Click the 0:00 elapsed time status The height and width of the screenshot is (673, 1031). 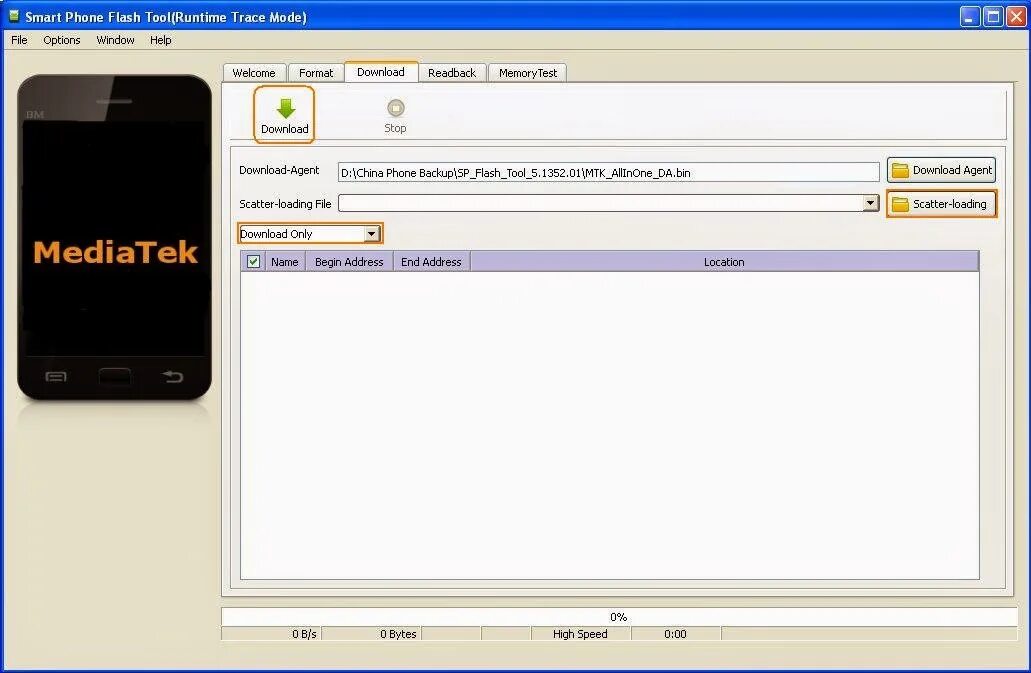(675, 634)
